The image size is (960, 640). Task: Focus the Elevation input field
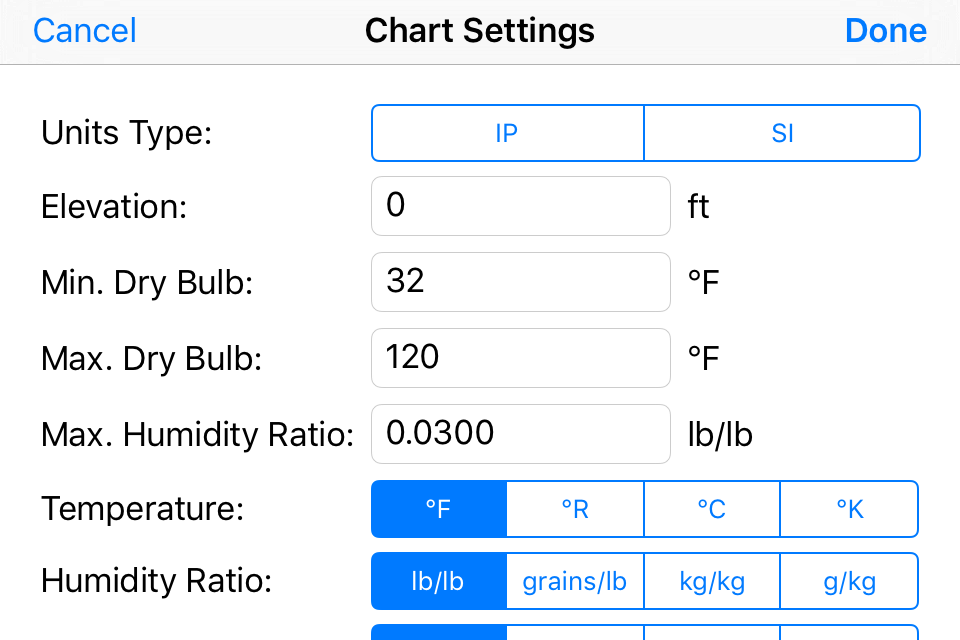coord(521,206)
